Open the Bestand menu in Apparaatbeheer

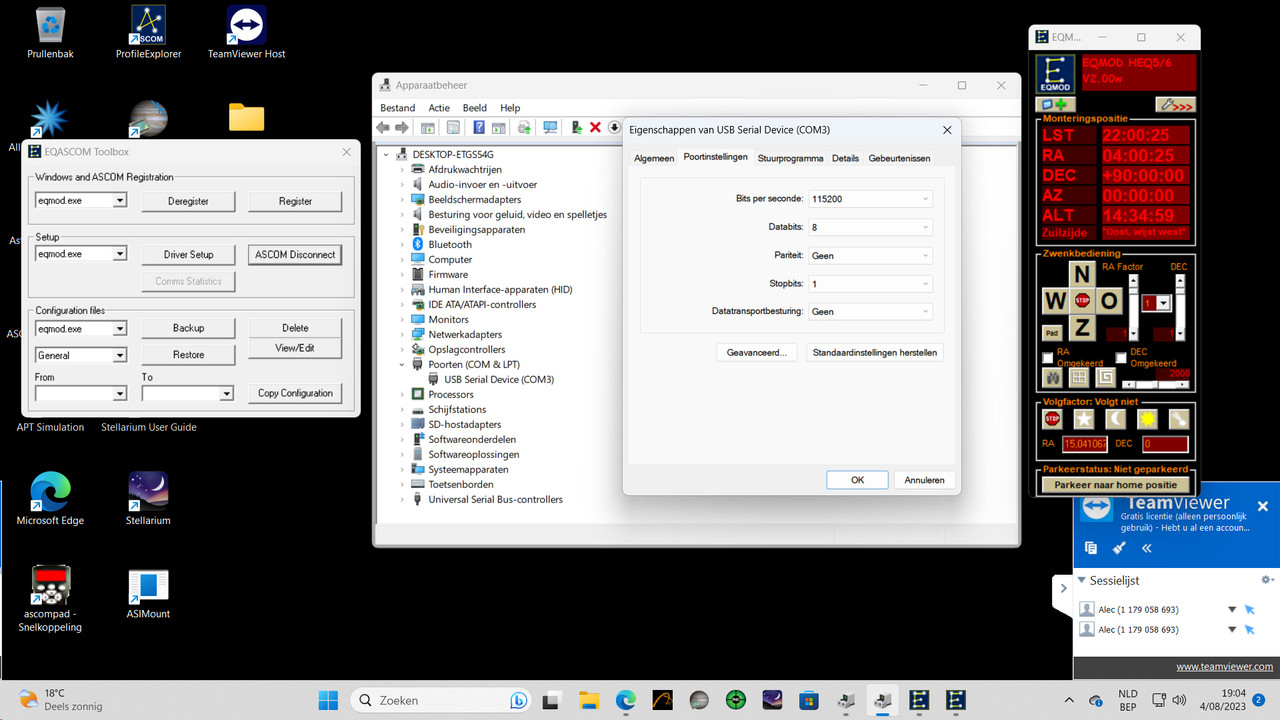click(398, 108)
